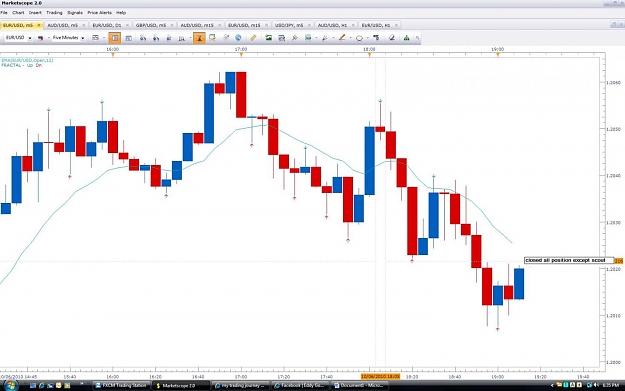This screenshot has height=391, width=625.
Task: Expand the hidden system tray icons arrow
Action: (x=552, y=385)
